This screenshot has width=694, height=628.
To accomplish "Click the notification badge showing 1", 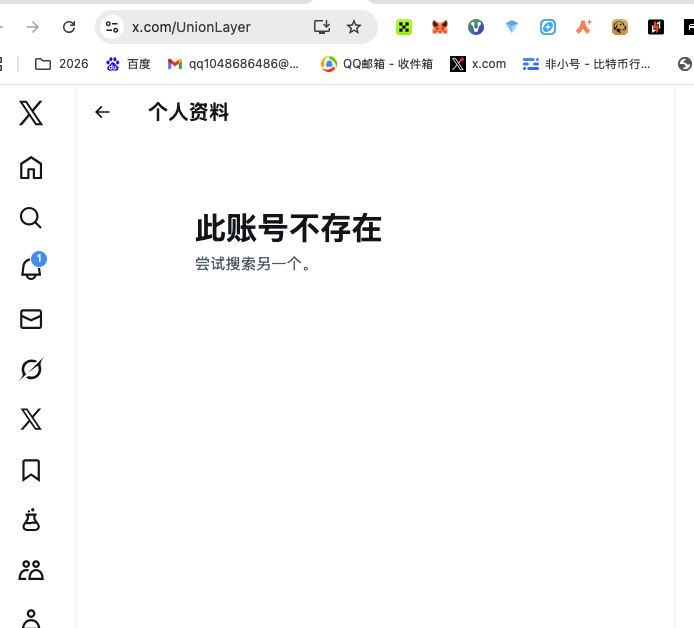I will pos(39,258).
